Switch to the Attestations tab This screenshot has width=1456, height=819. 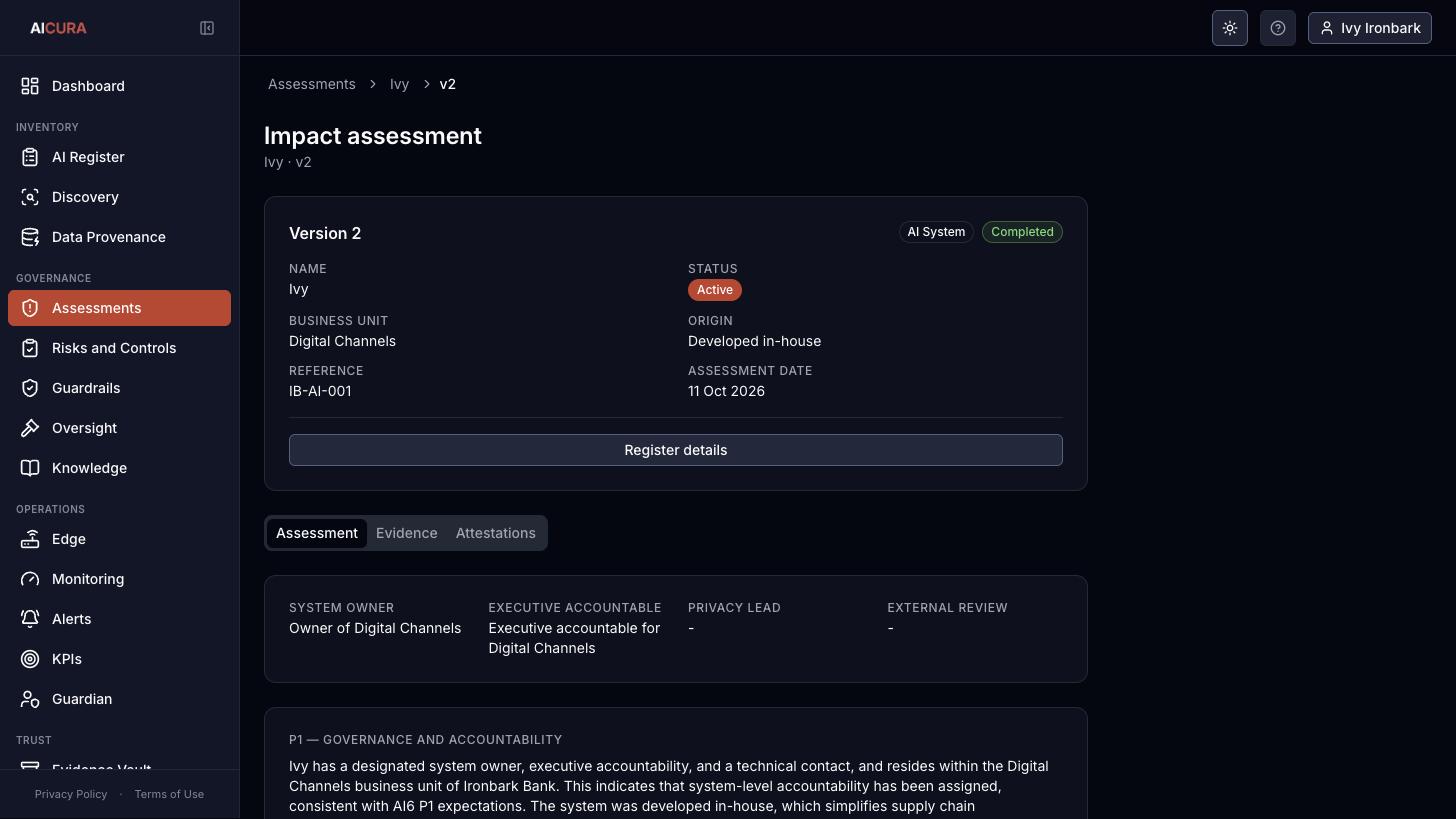pyautogui.click(x=495, y=533)
